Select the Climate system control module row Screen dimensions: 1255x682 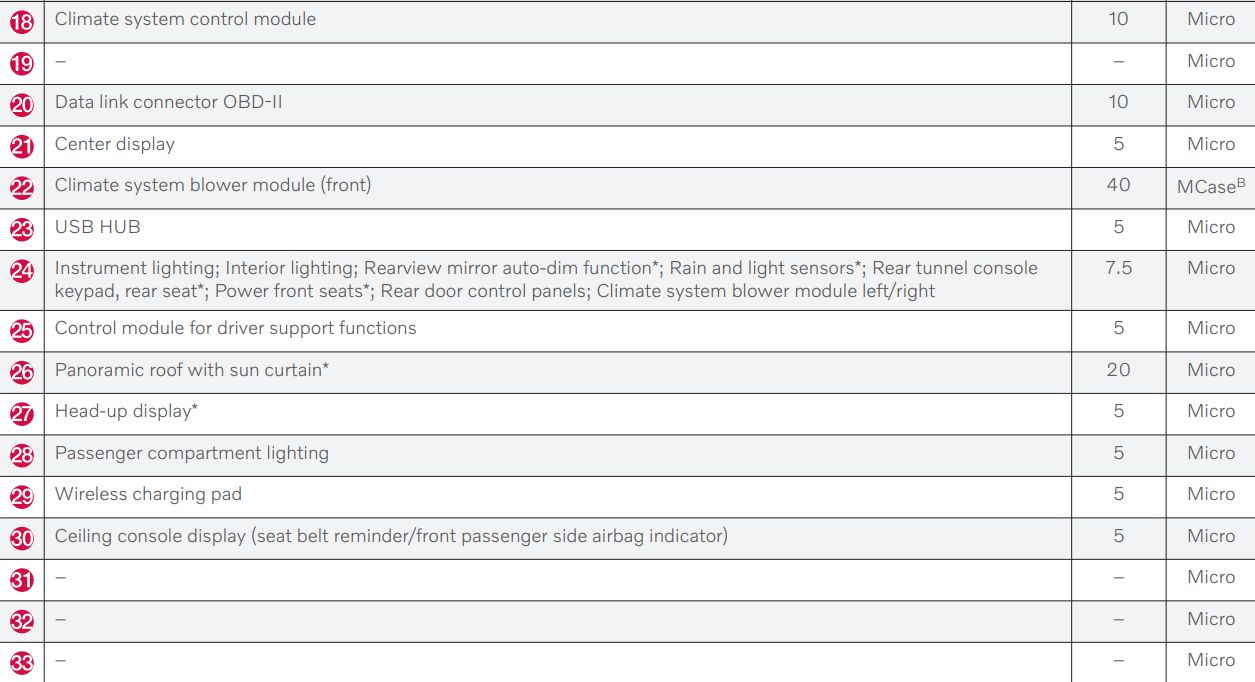185,19
